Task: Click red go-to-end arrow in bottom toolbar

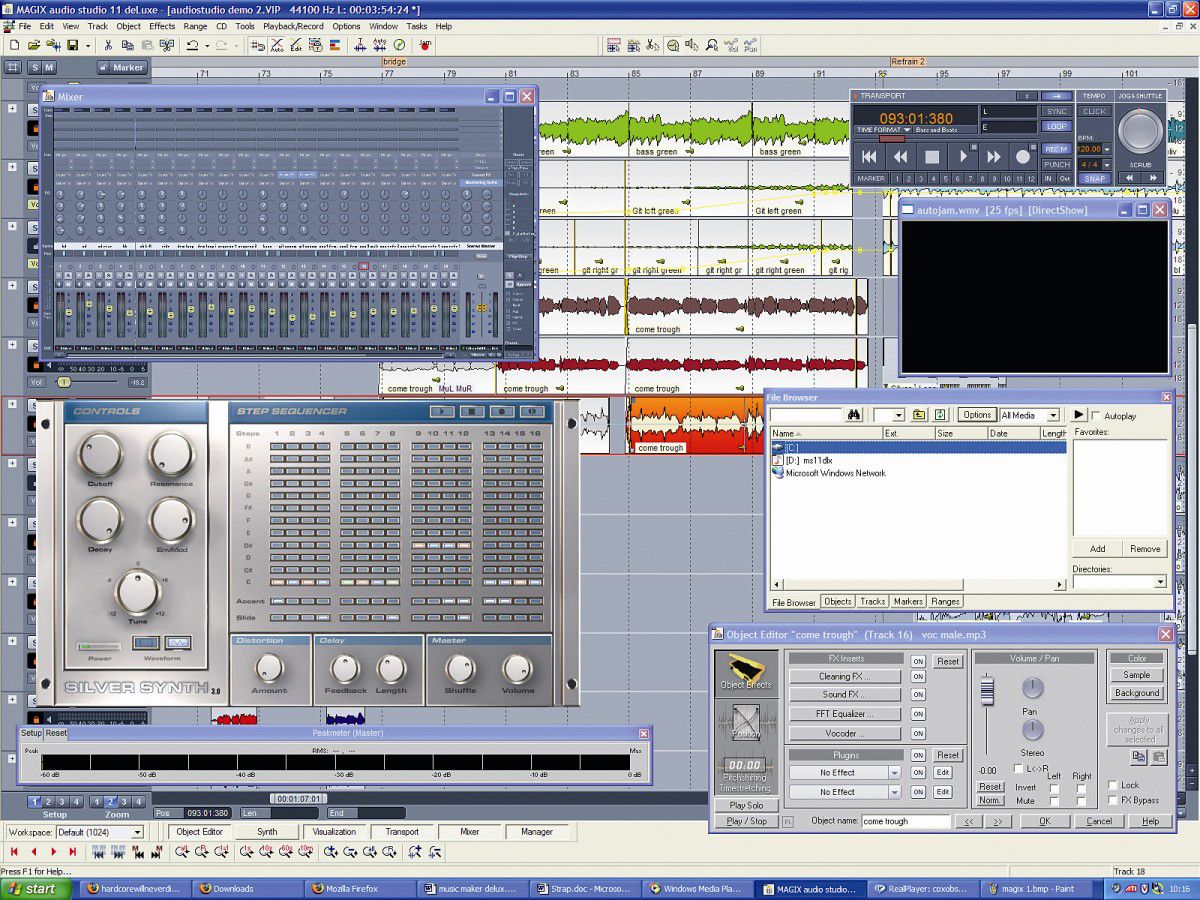Action: pos(72,852)
